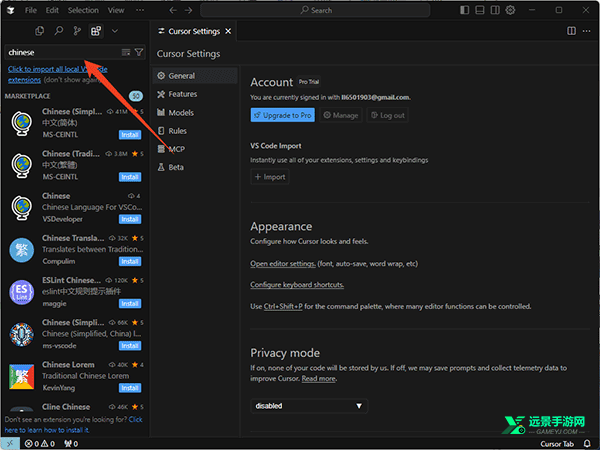Open the settings gear in title bar
This screenshot has height=450, width=600.
tap(510, 10)
